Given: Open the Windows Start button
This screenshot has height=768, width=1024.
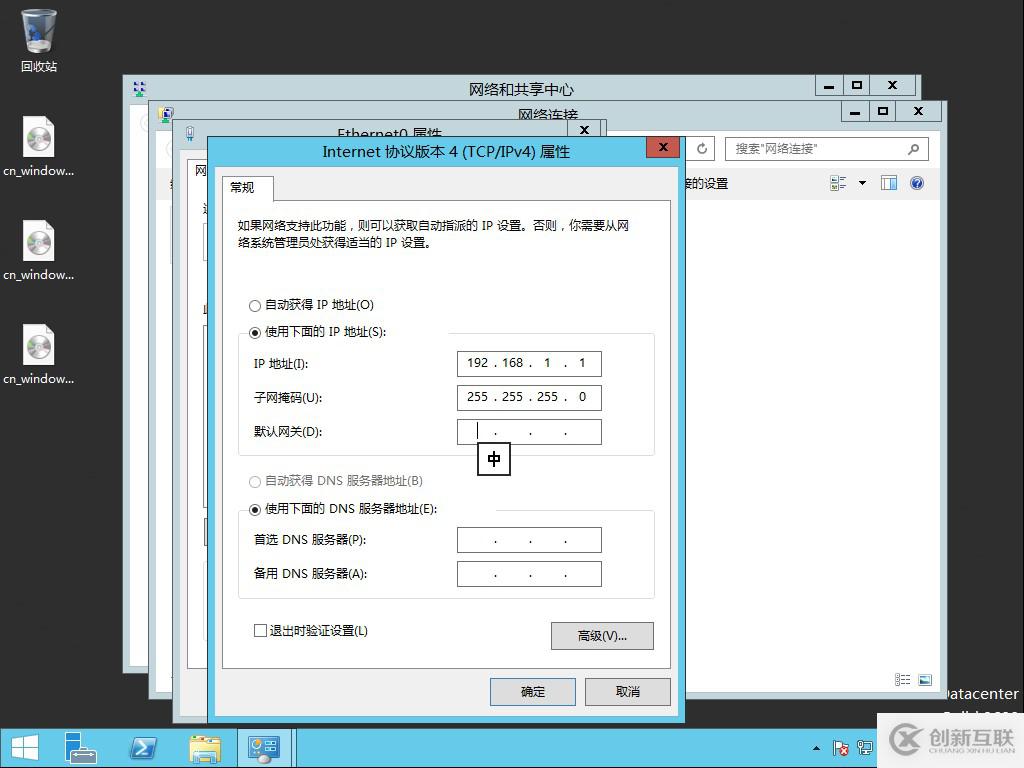Looking at the screenshot, I should click(25, 748).
